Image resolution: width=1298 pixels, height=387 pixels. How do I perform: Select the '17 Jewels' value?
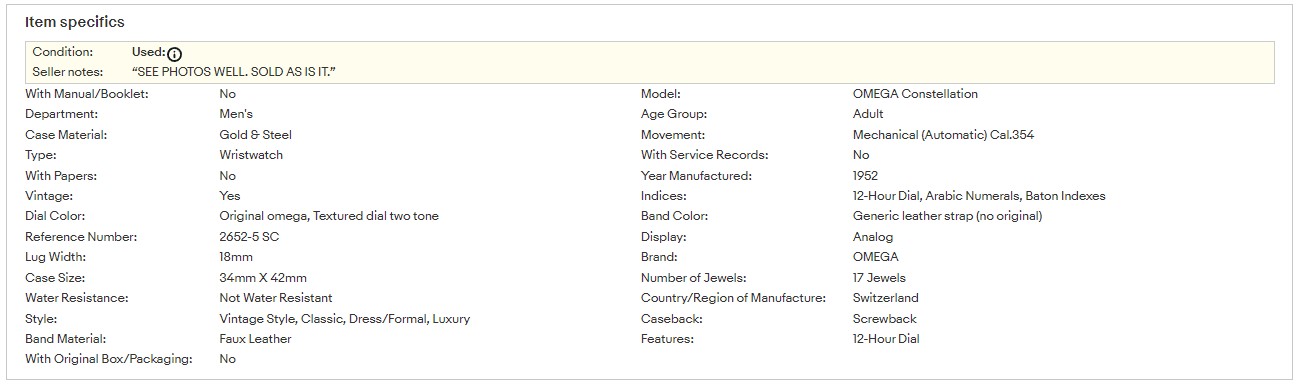880,278
